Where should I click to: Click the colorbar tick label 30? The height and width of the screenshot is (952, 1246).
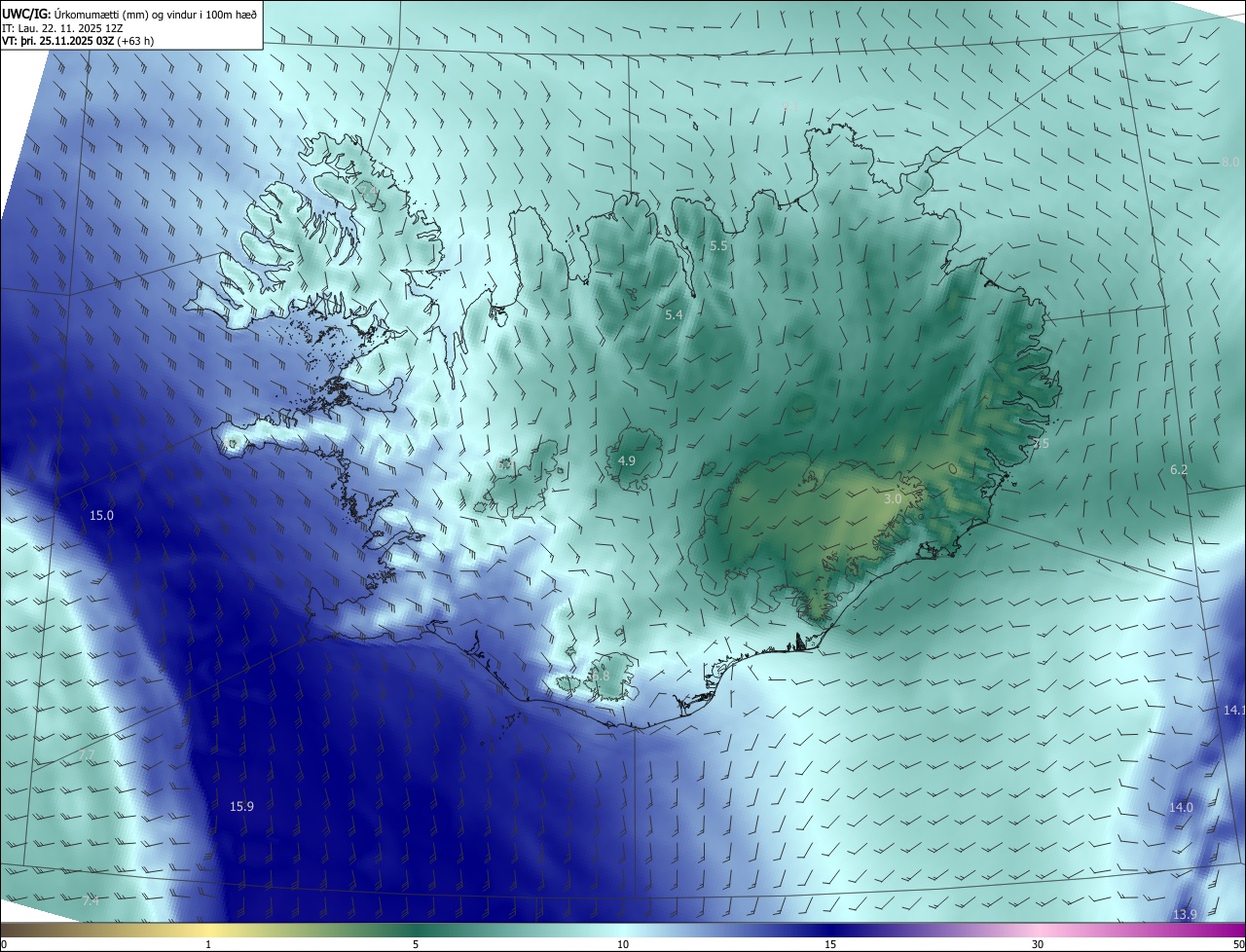pos(1038,944)
